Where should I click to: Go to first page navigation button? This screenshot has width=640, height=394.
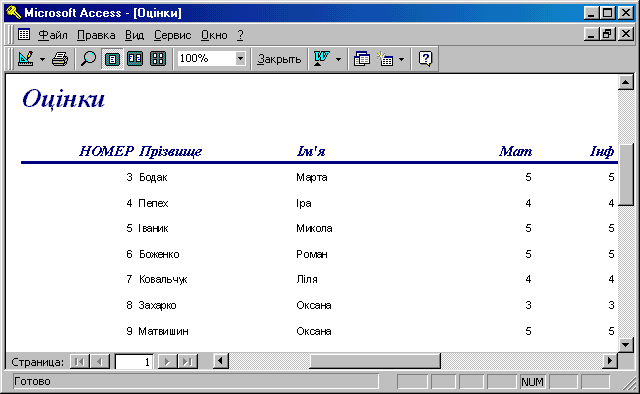[80, 361]
